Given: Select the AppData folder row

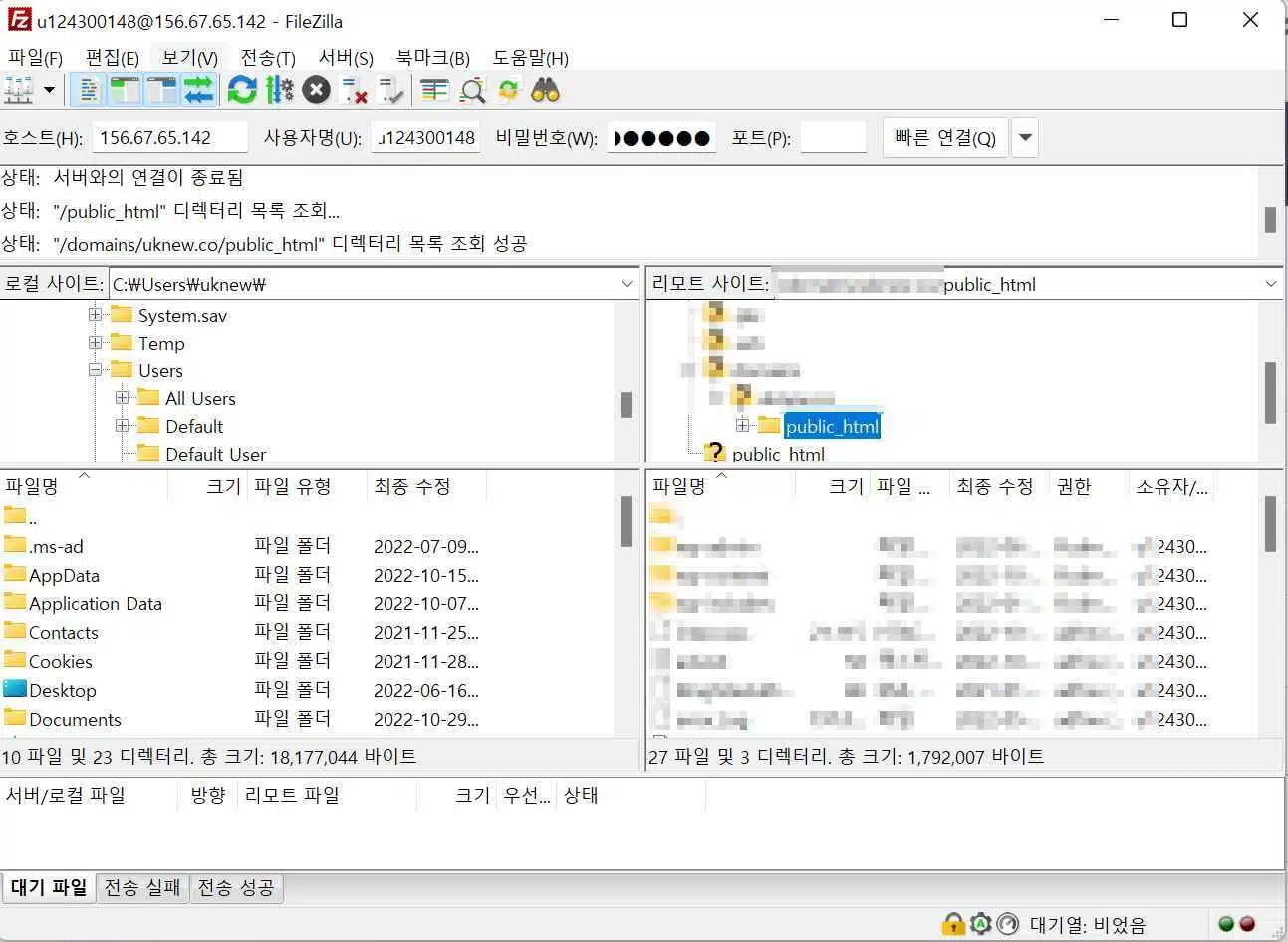Looking at the screenshot, I should [x=309, y=575].
